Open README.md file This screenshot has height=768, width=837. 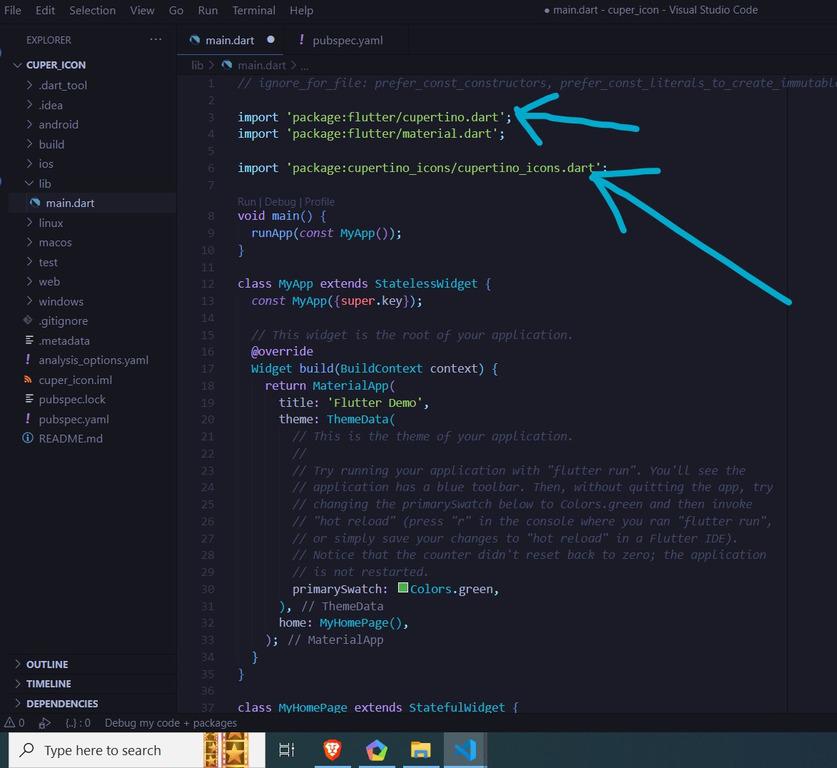pos(70,439)
